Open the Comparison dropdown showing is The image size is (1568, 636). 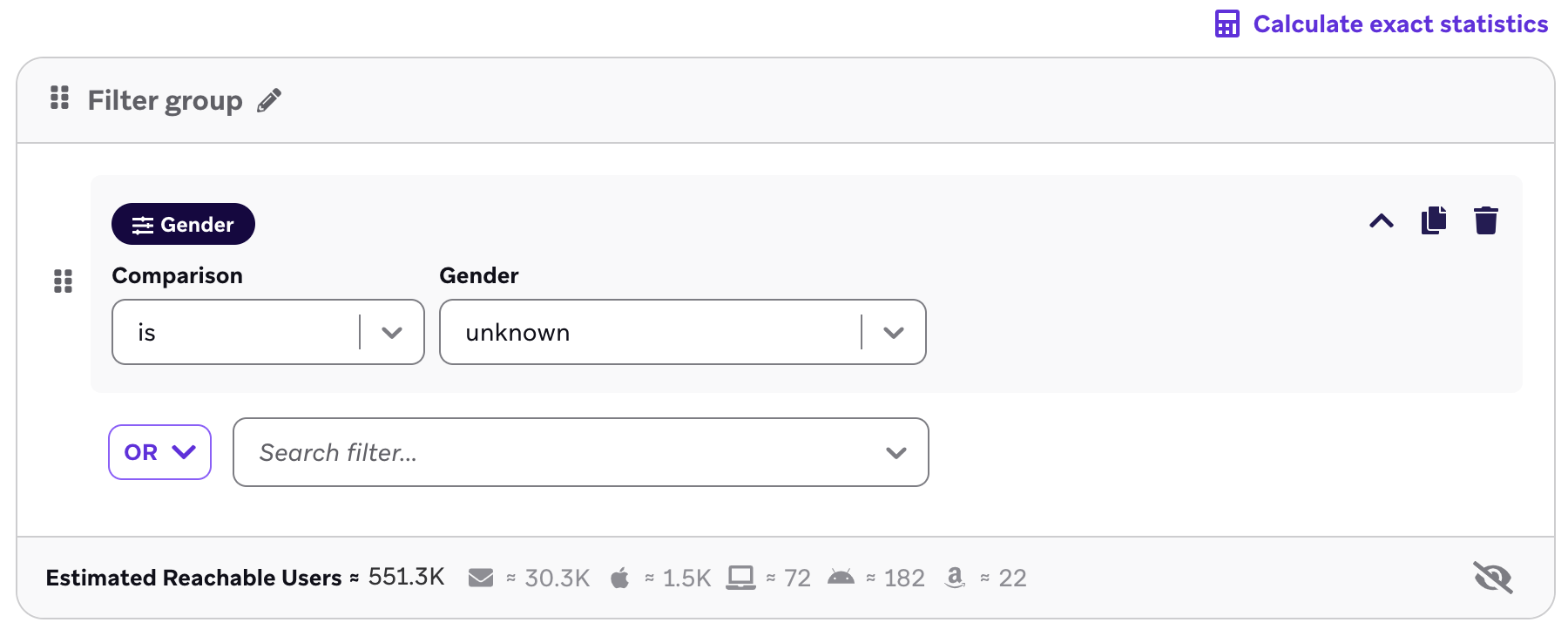coord(268,332)
